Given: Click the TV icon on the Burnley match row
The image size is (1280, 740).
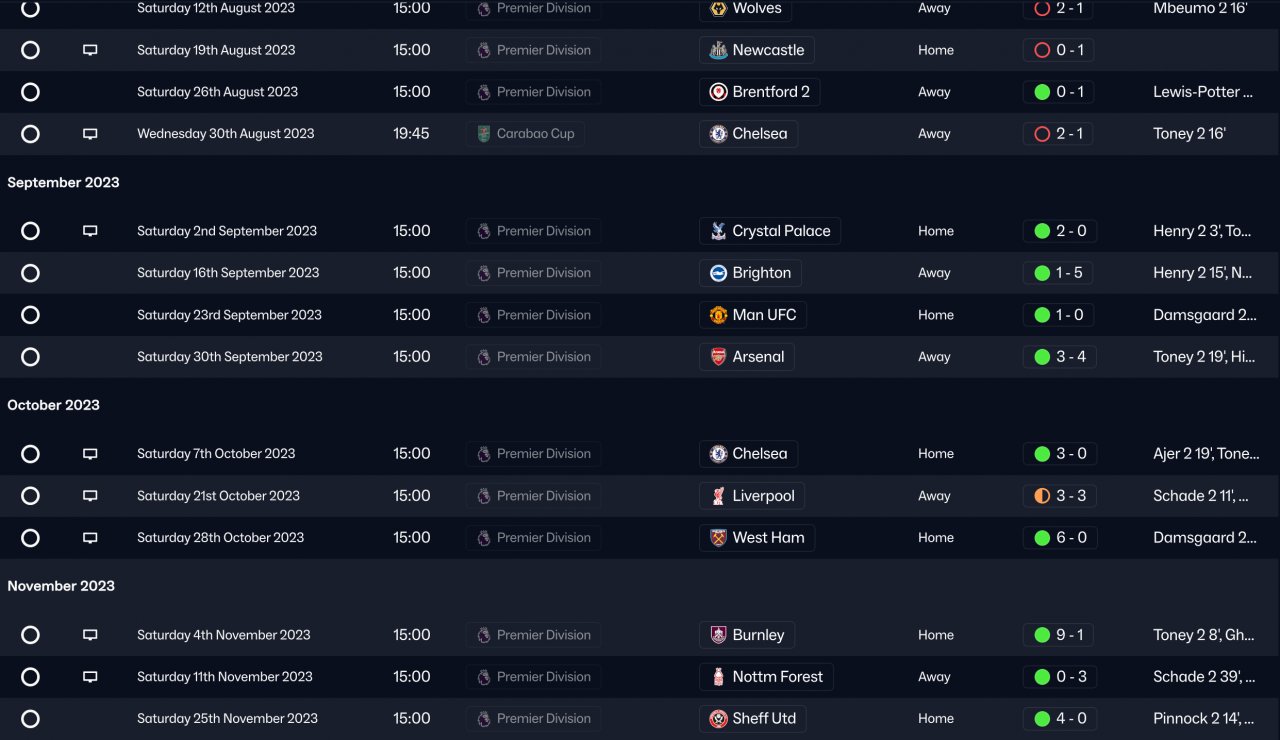Looking at the screenshot, I should [90, 635].
